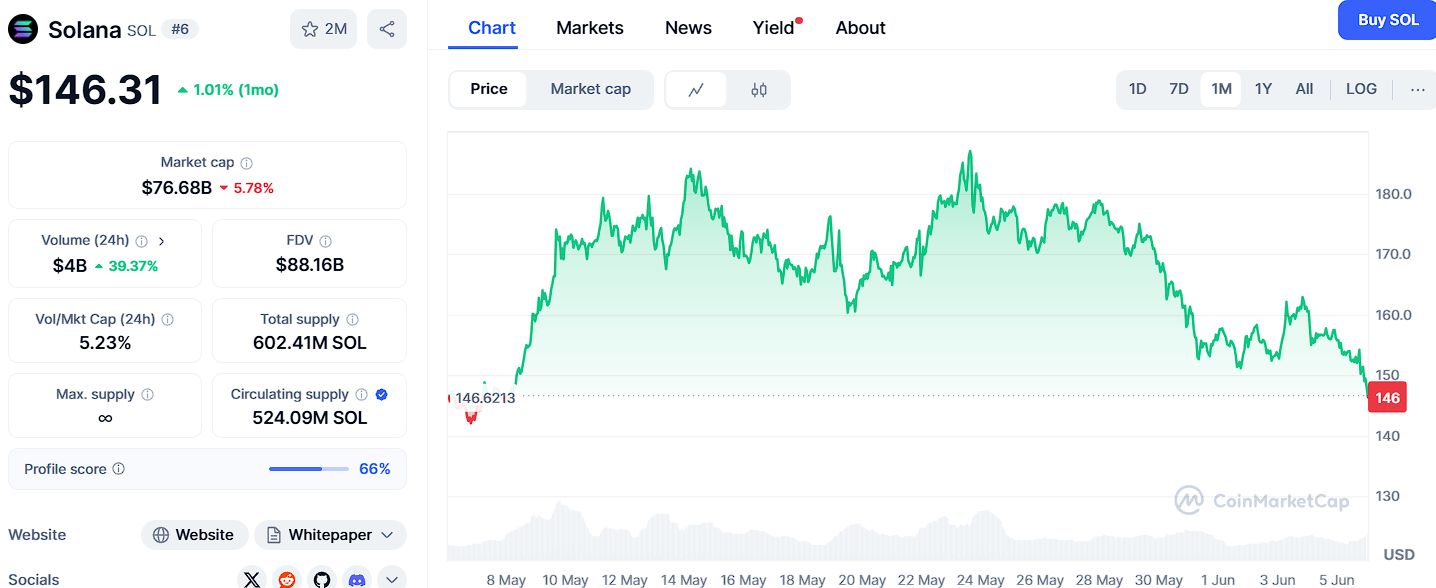Switch to the News tab
The height and width of the screenshot is (588, 1436).
click(x=689, y=28)
